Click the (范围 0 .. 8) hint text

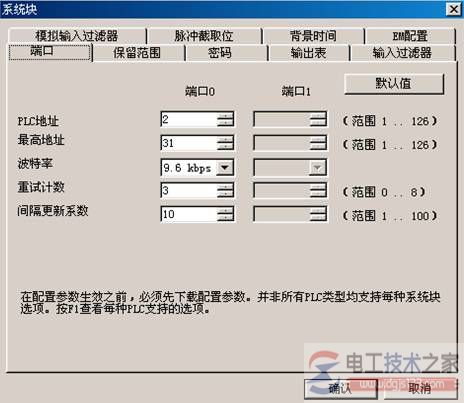pyautogui.click(x=384, y=192)
